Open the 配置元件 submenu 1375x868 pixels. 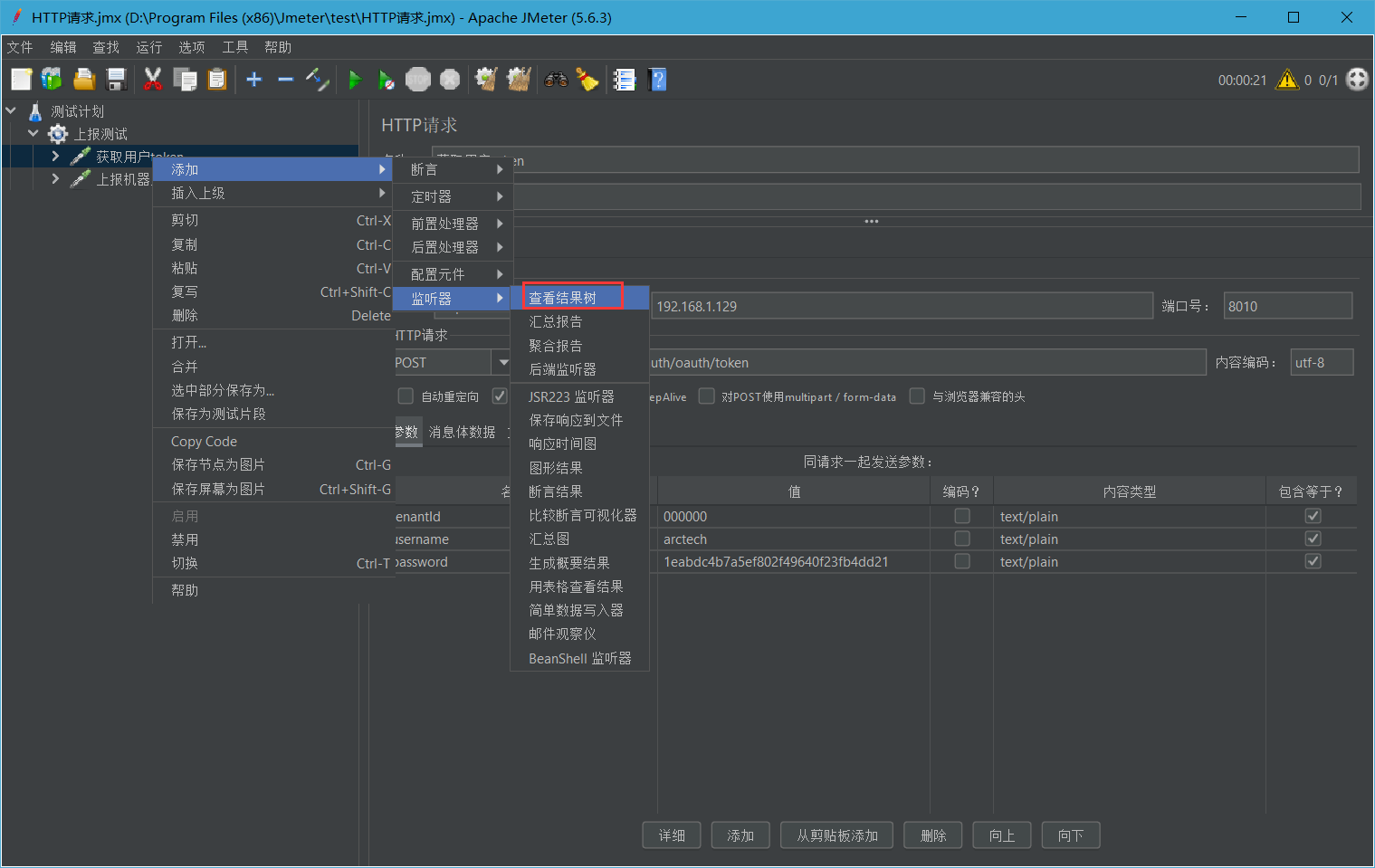click(453, 274)
